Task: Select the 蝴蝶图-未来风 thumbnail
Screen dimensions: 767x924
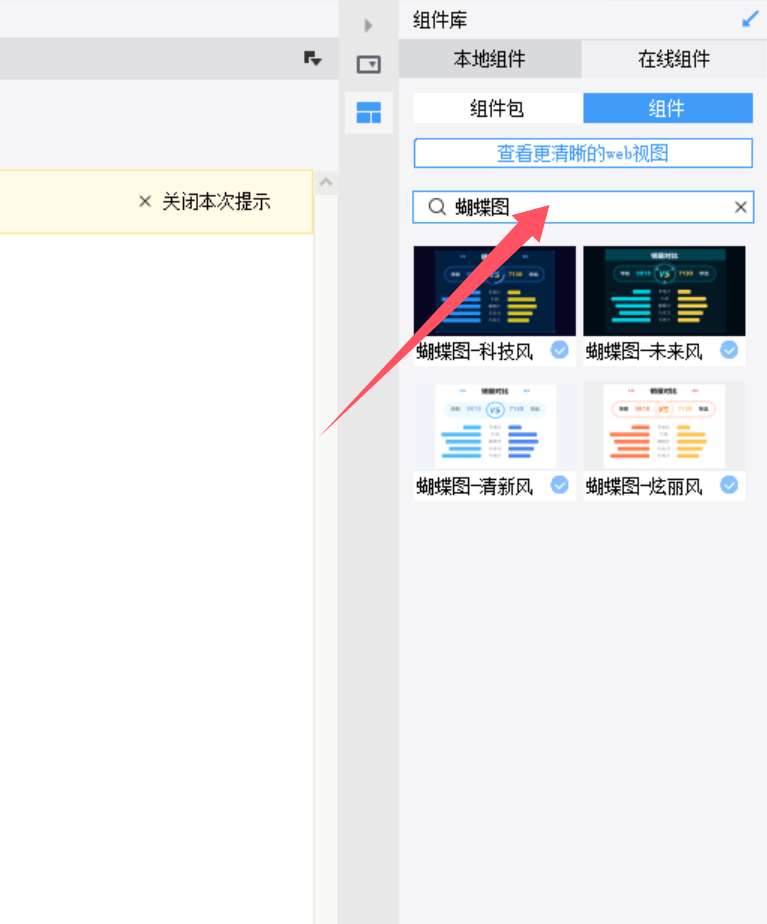Action: (664, 291)
